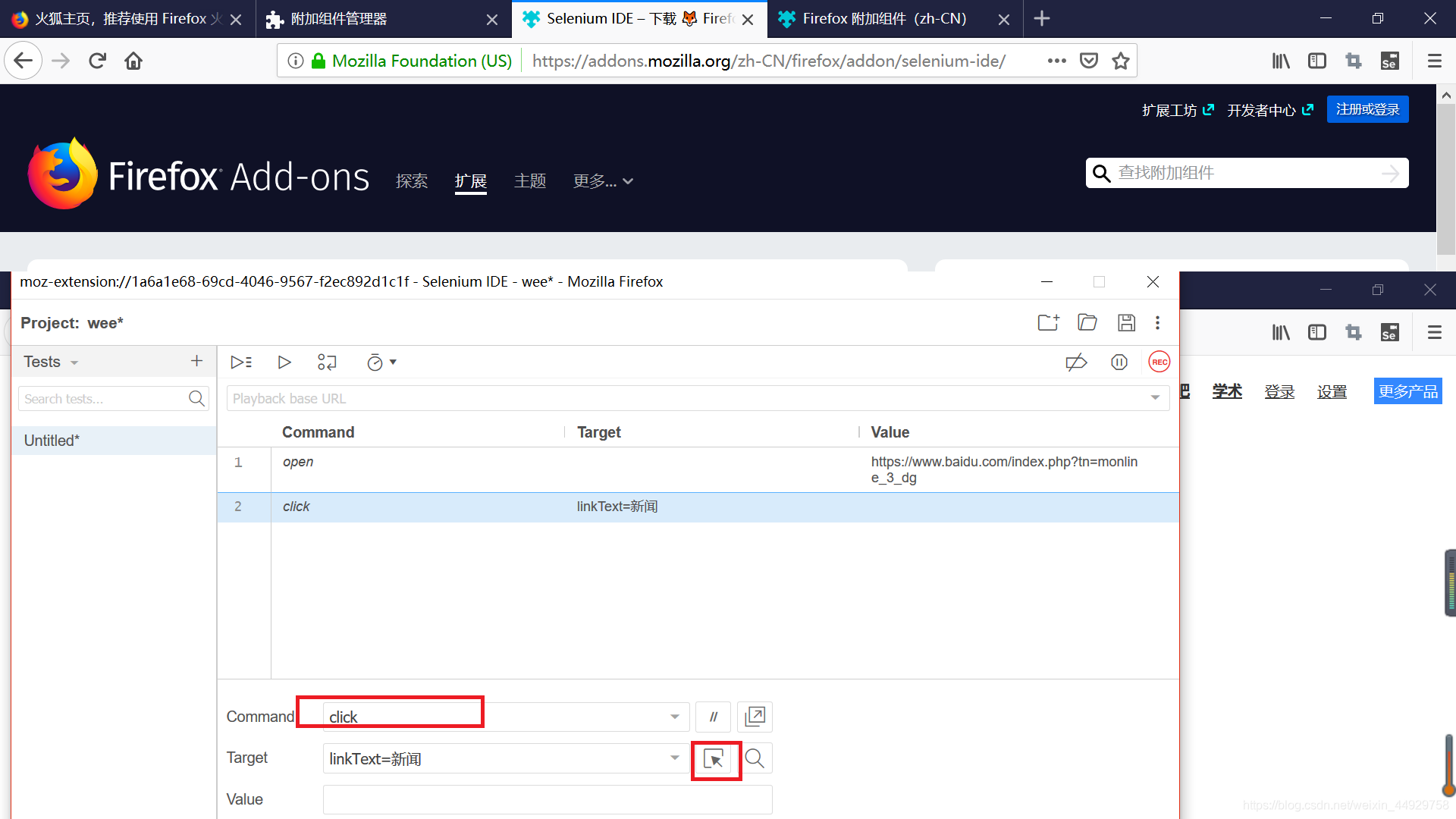Image resolution: width=1456 pixels, height=819 pixels.
Task: Open Selenium IDE more options menu
Action: pos(1157,322)
